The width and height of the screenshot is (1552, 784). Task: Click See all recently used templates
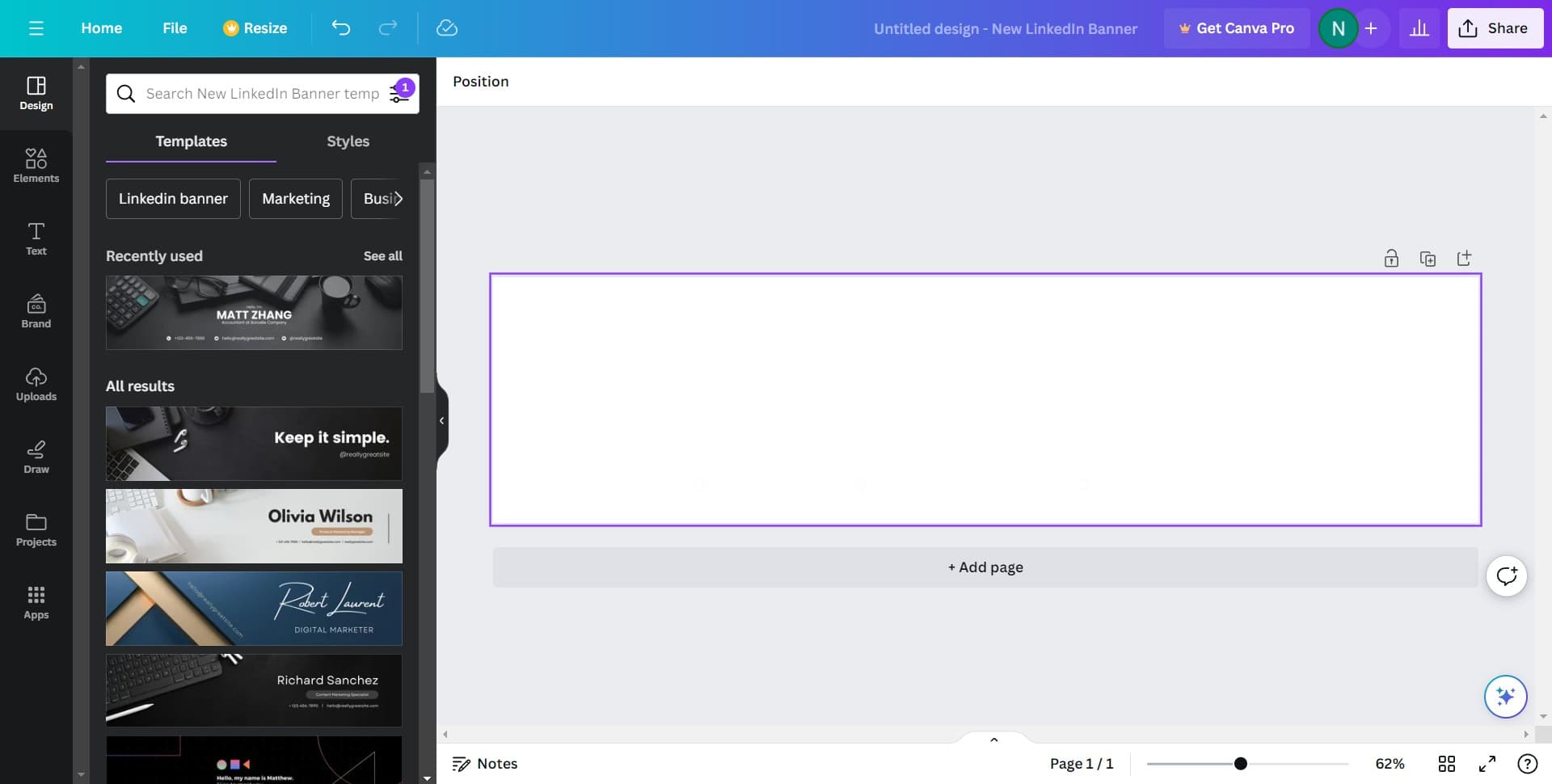382,256
